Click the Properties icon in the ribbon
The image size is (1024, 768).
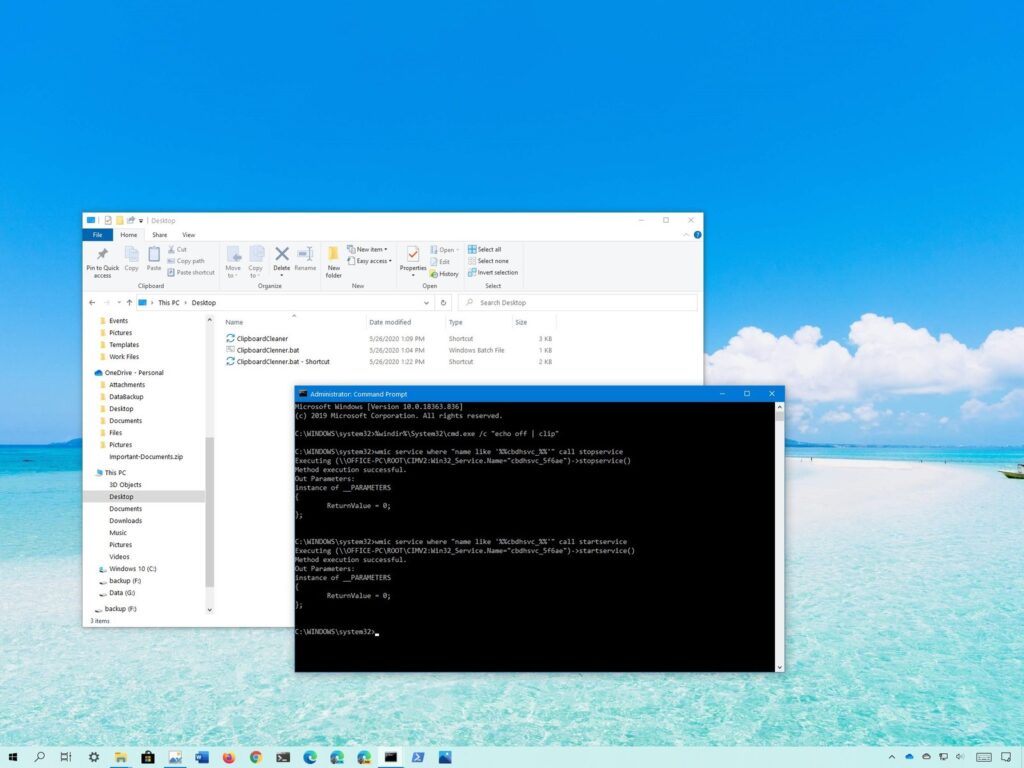click(413, 261)
